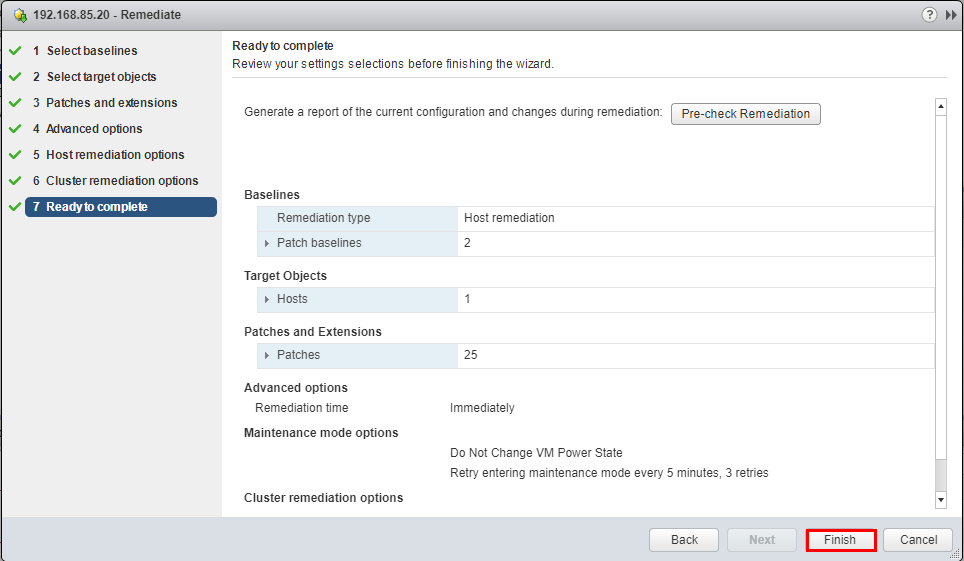Click the Remediate wizard title icon
964x561 pixels.
click(x=20, y=15)
